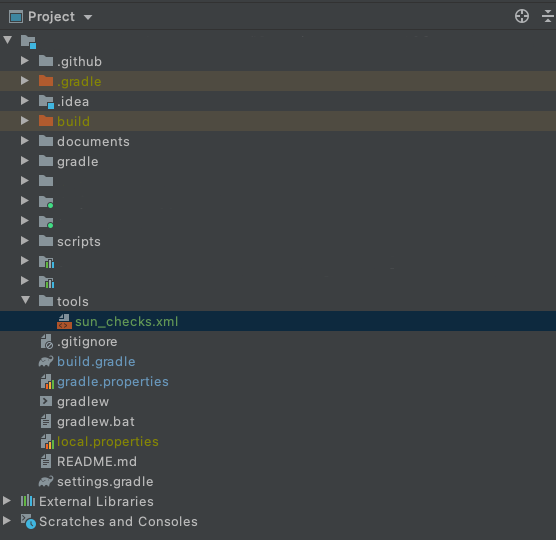Expand the gradle folder arrow
The width and height of the screenshot is (556, 540).
point(24,161)
